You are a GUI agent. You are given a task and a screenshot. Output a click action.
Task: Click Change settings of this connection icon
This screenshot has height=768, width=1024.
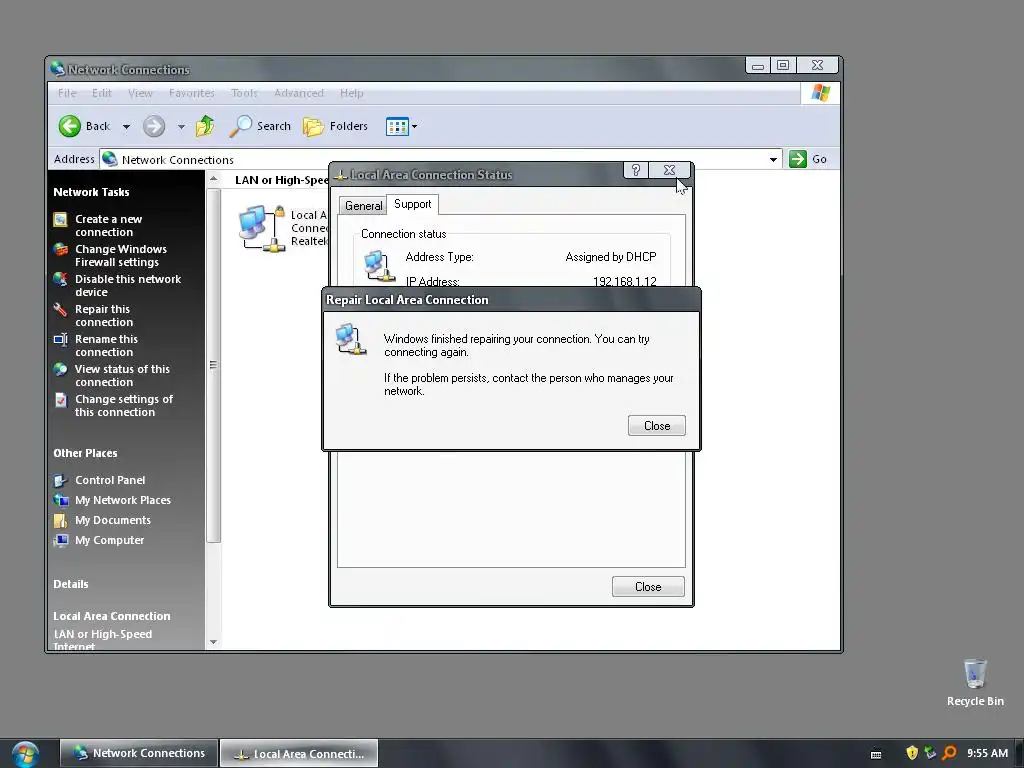[61, 400]
